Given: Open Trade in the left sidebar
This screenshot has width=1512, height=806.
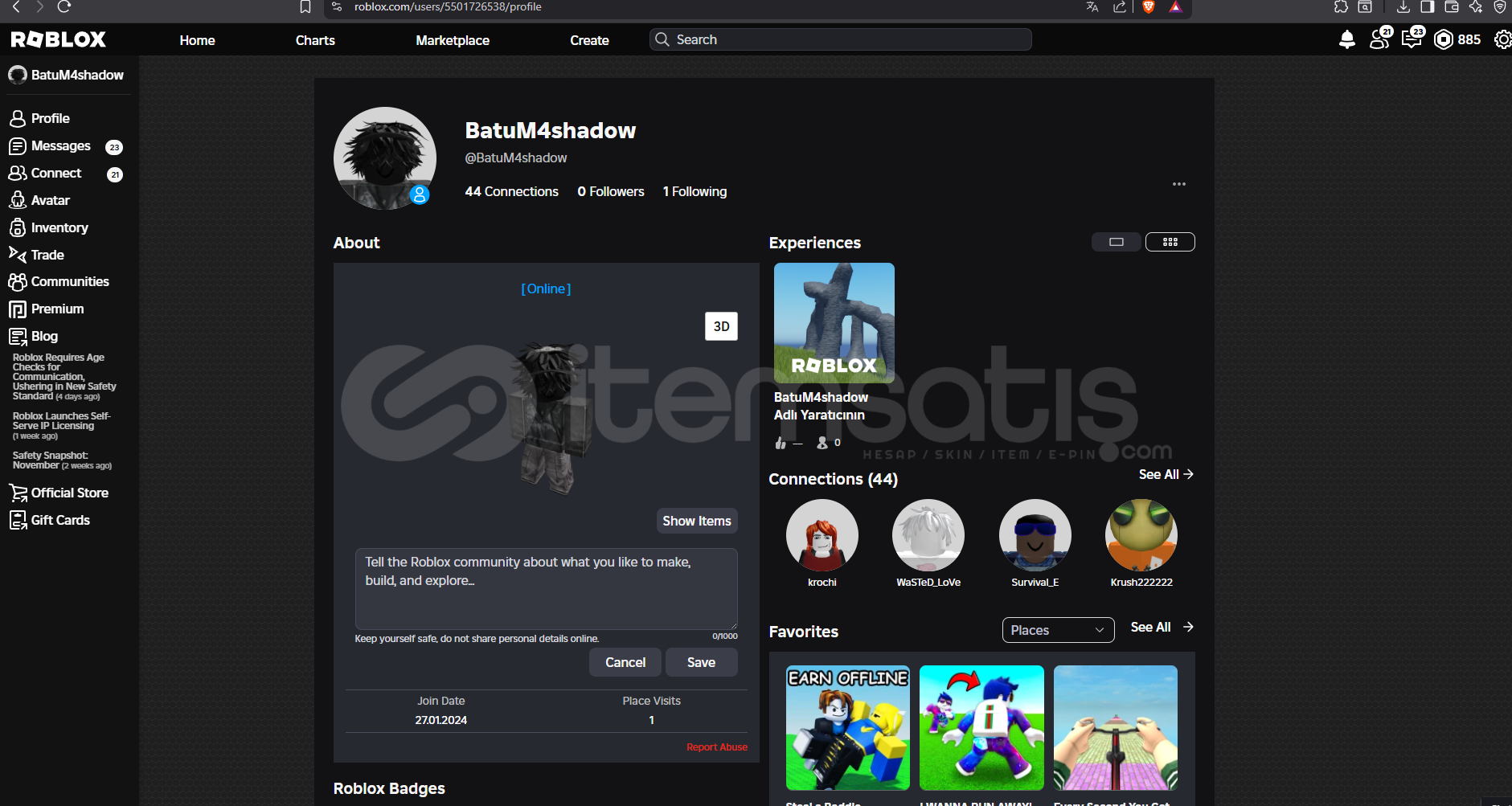Looking at the screenshot, I should pyautogui.click(x=36, y=255).
